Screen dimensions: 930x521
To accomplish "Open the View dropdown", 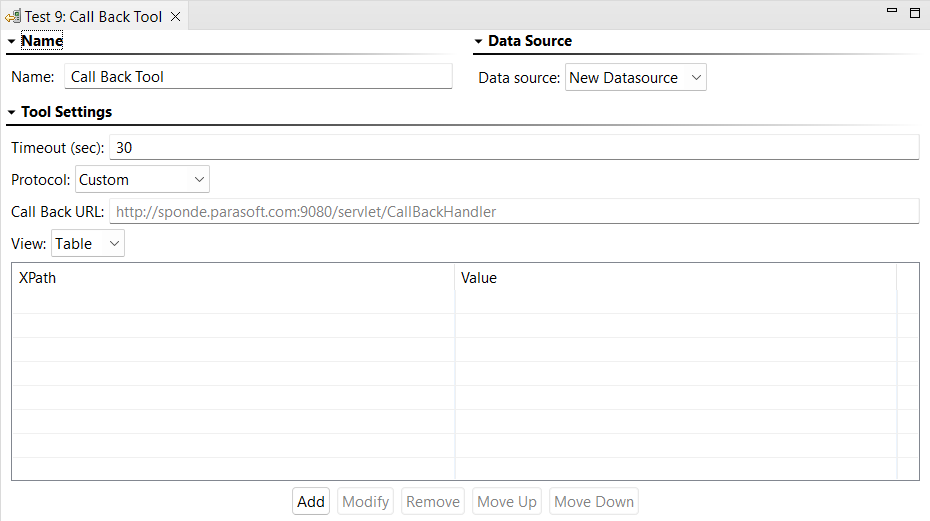I will [88, 243].
